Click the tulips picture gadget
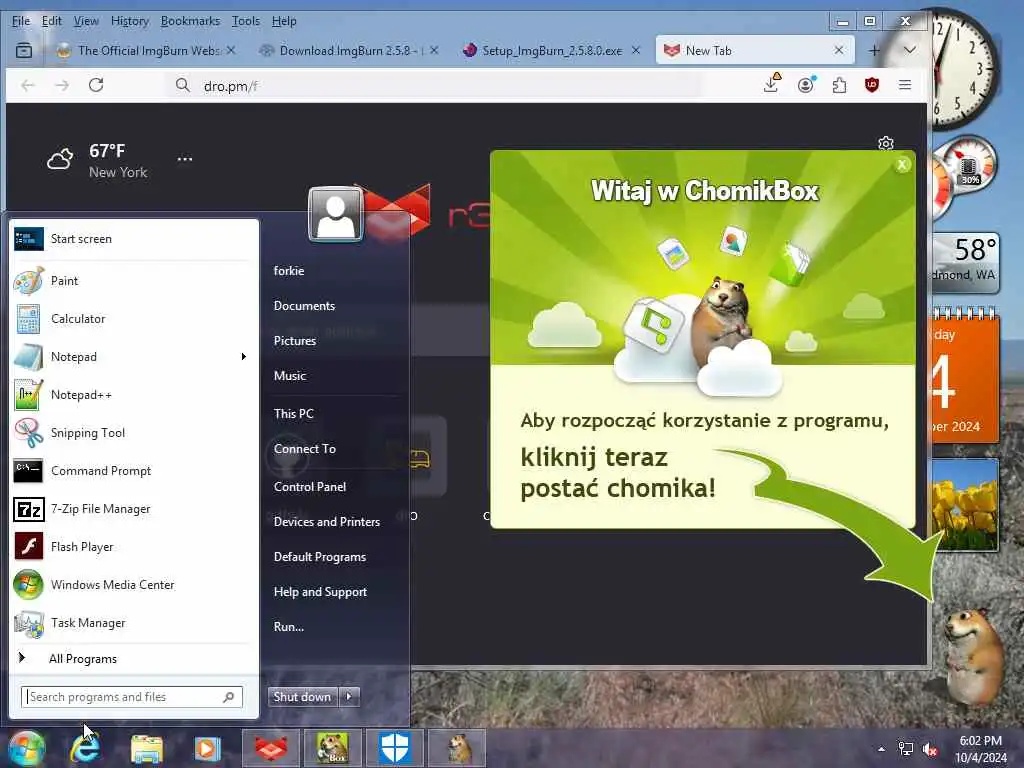This screenshot has width=1024, height=768. point(965,505)
